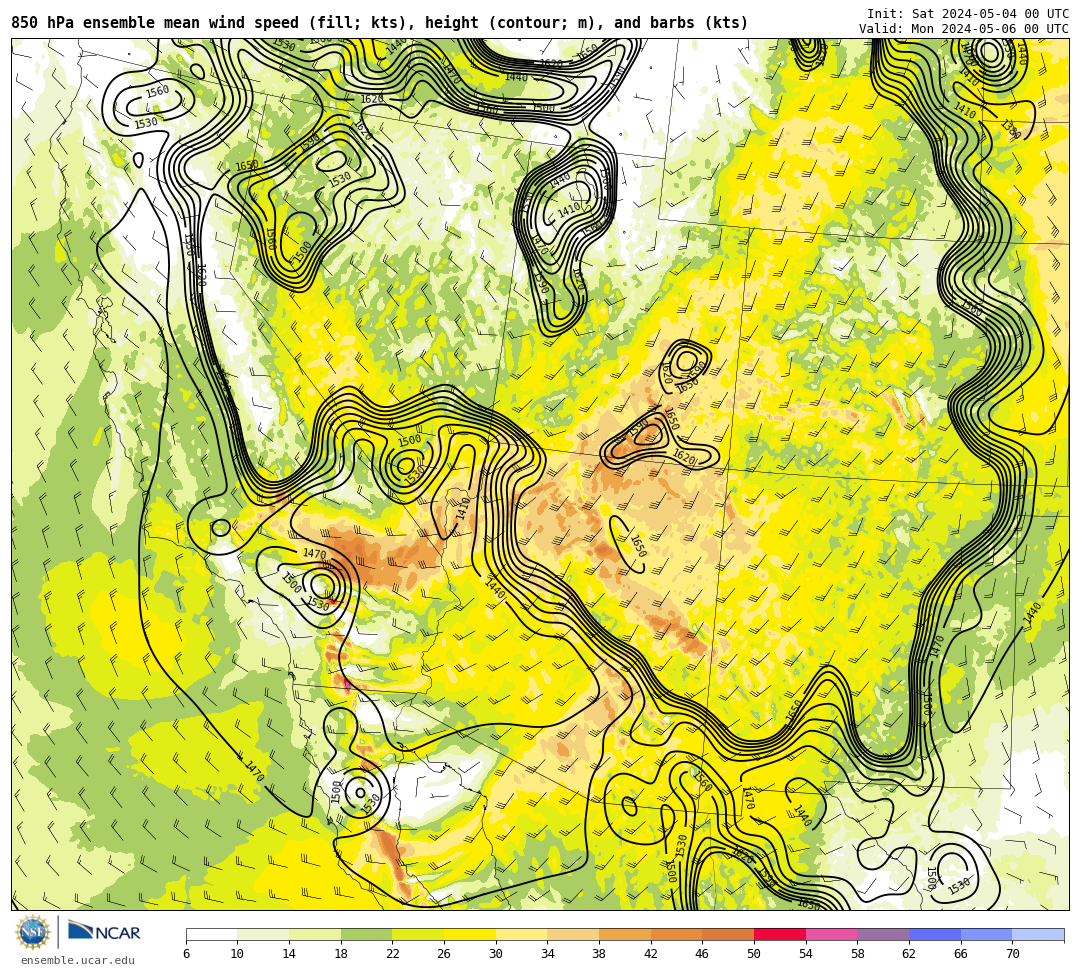Open the ensemble.ucar.edu link text

[78, 960]
